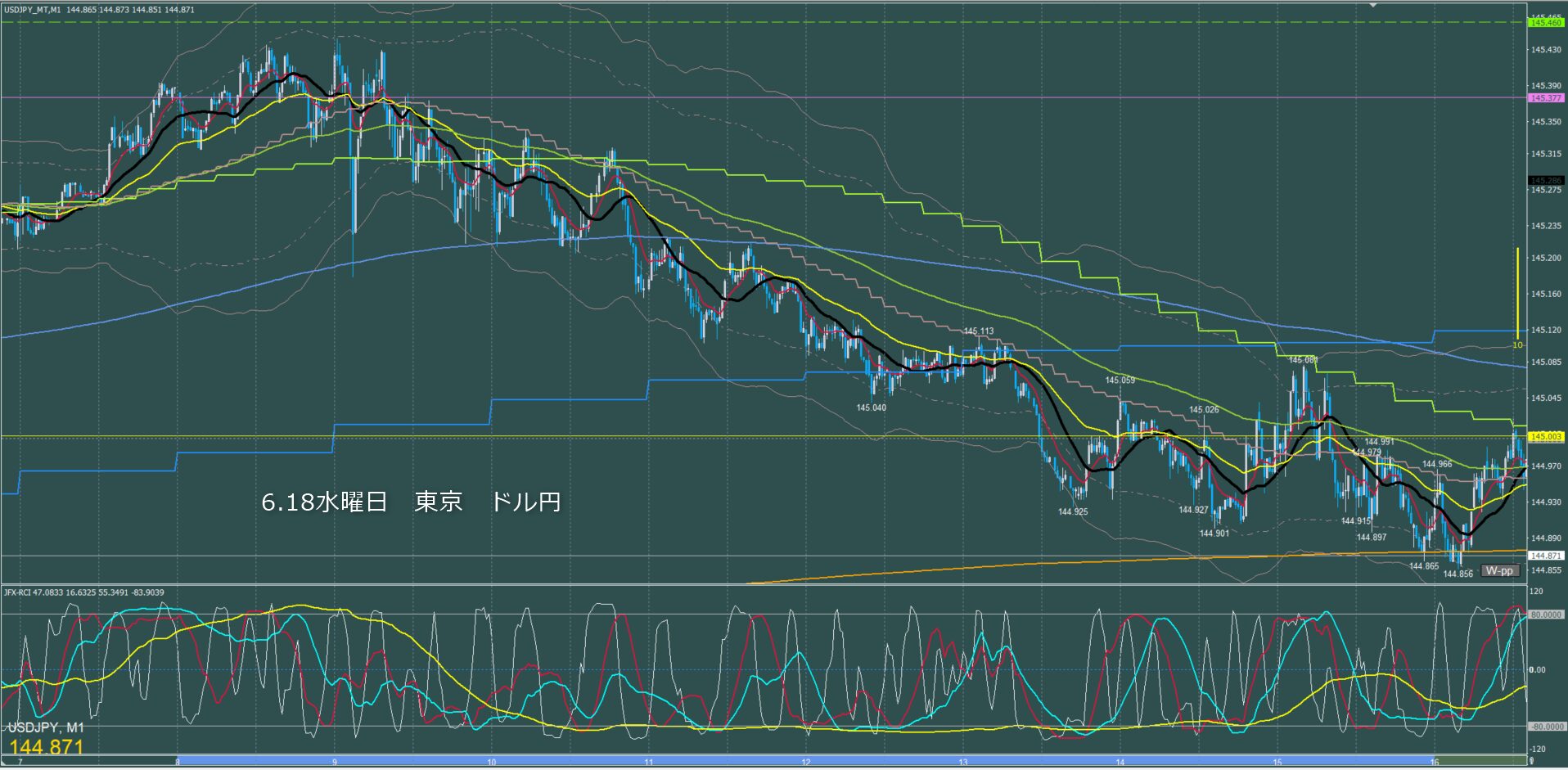Click the 145.113 swing high price label

pyautogui.click(x=979, y=331)
